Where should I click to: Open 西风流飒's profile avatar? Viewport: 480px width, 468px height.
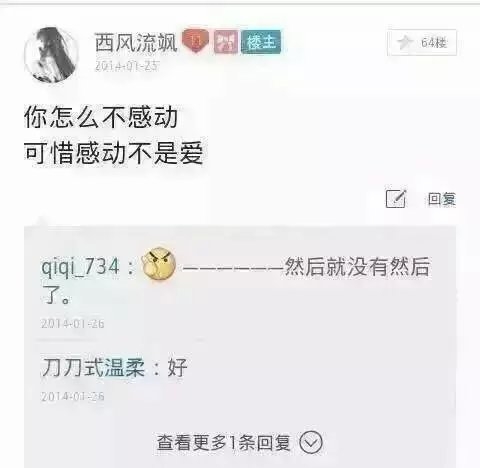coord(51,55)
